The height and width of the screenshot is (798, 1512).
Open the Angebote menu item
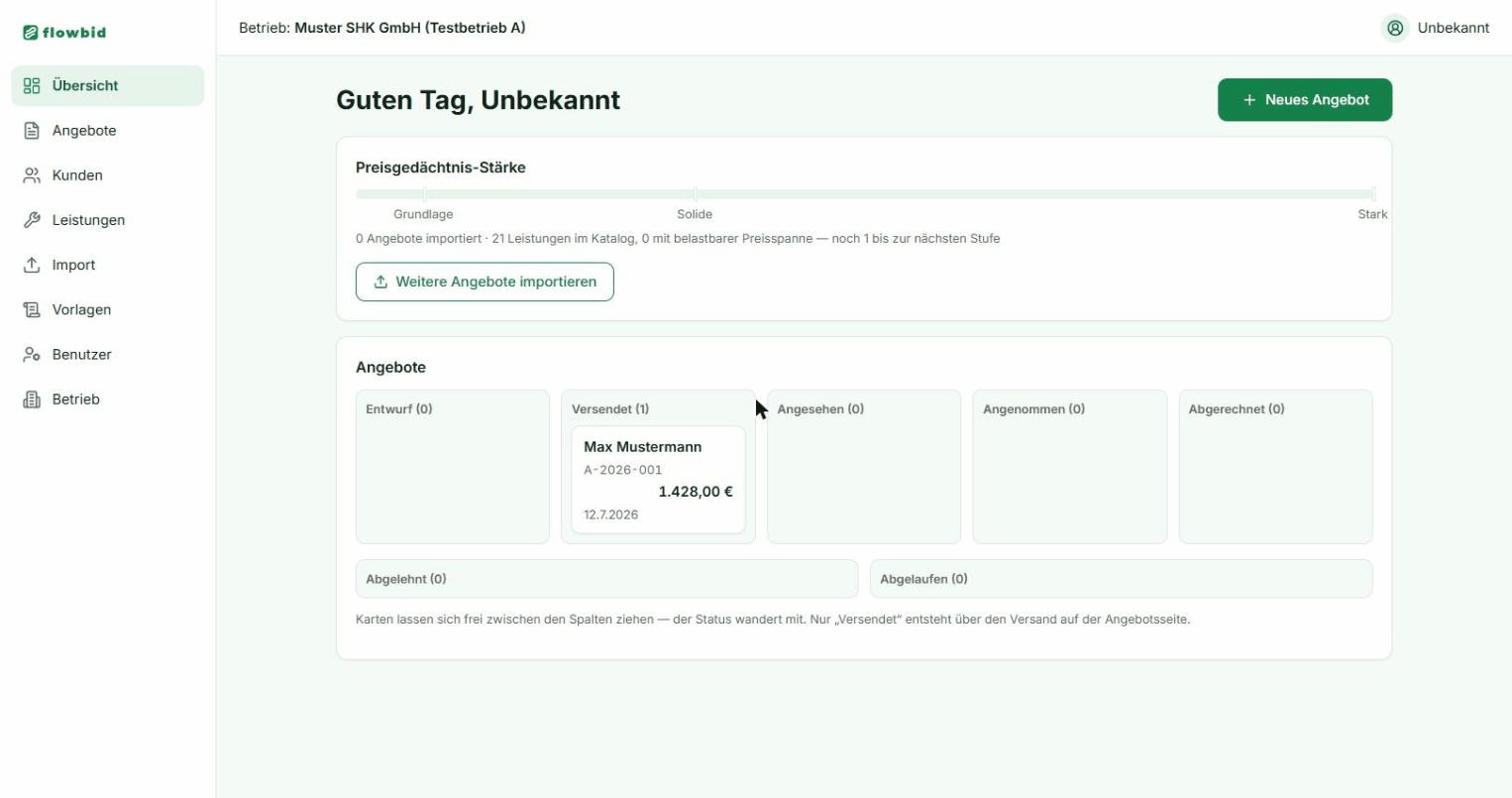tap(108, 131)
